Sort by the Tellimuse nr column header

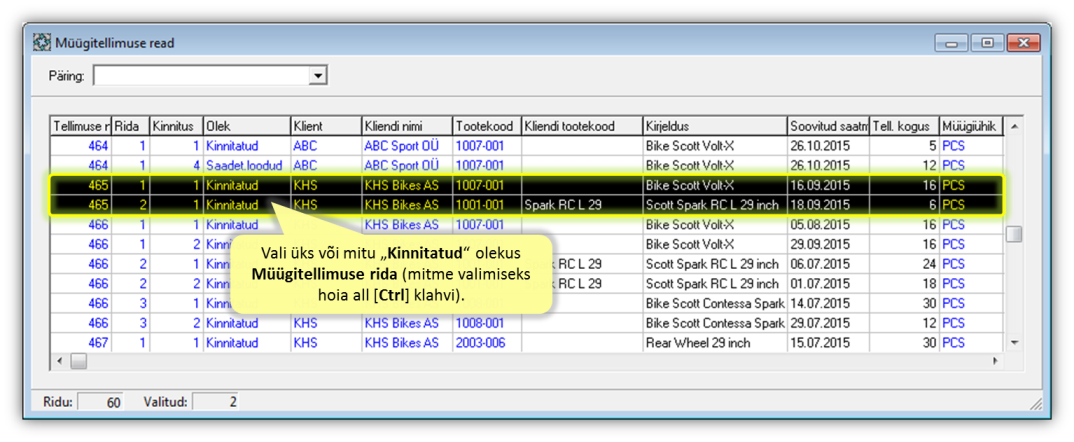82,127
